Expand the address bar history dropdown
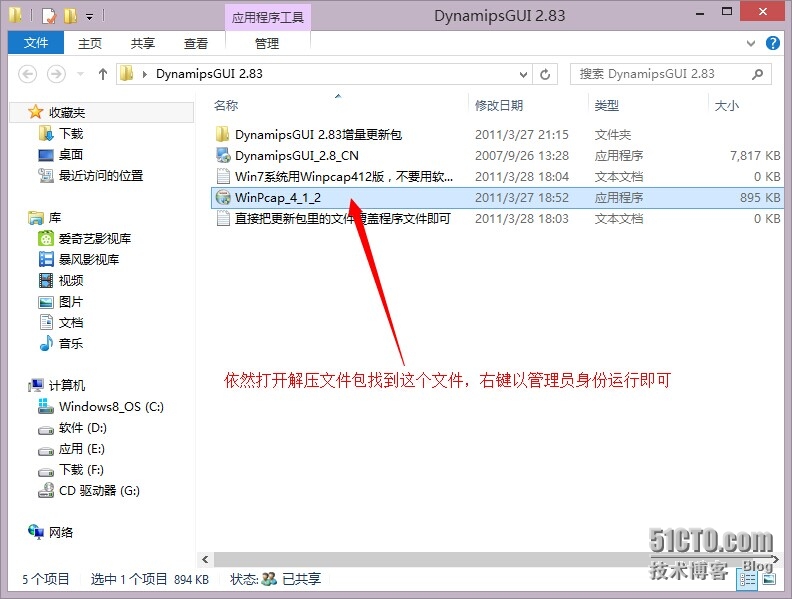The height and width of the screenshot is (599, 792). point(523,75)
